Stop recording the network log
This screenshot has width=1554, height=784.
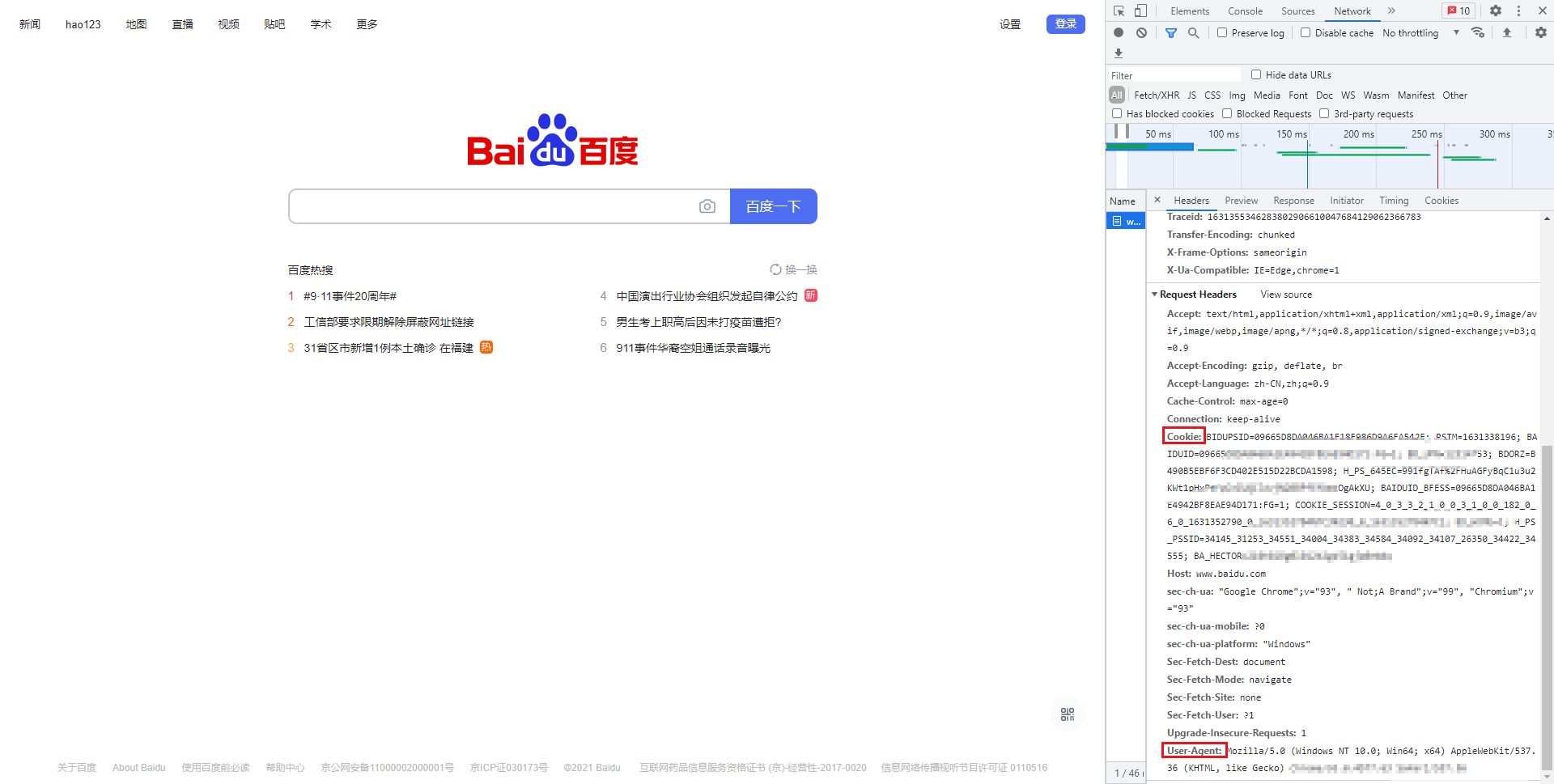[1119, 32]
